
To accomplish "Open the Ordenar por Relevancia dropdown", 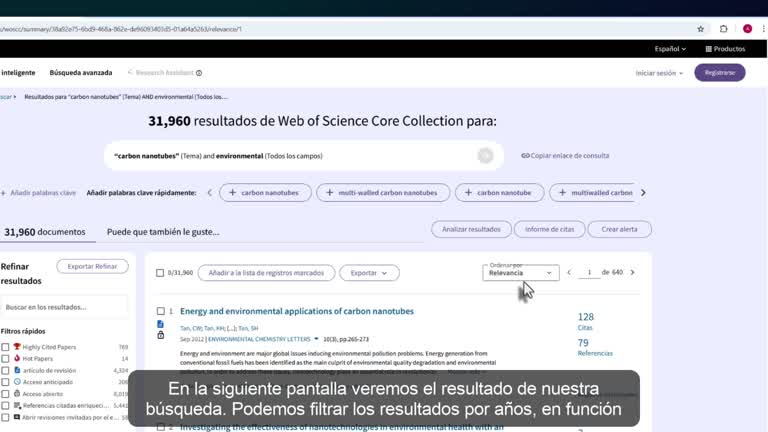I will tap(521, 273).
